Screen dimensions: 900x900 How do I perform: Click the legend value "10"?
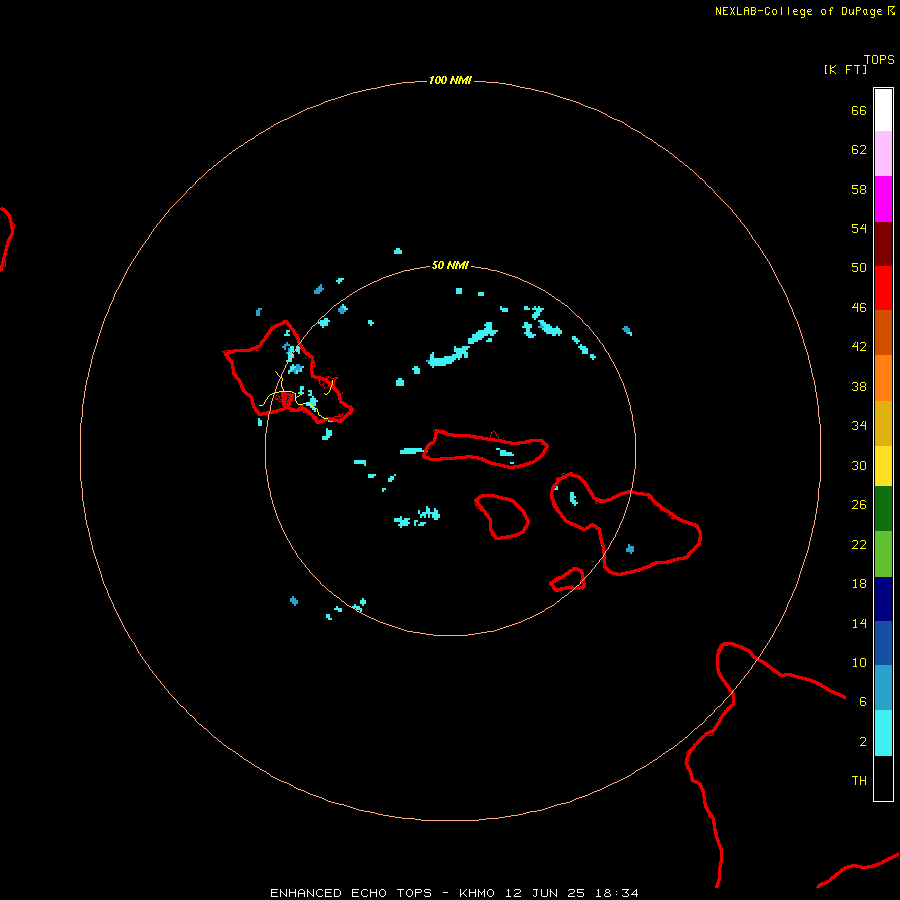pyautogui.click(x=859, y=663)
